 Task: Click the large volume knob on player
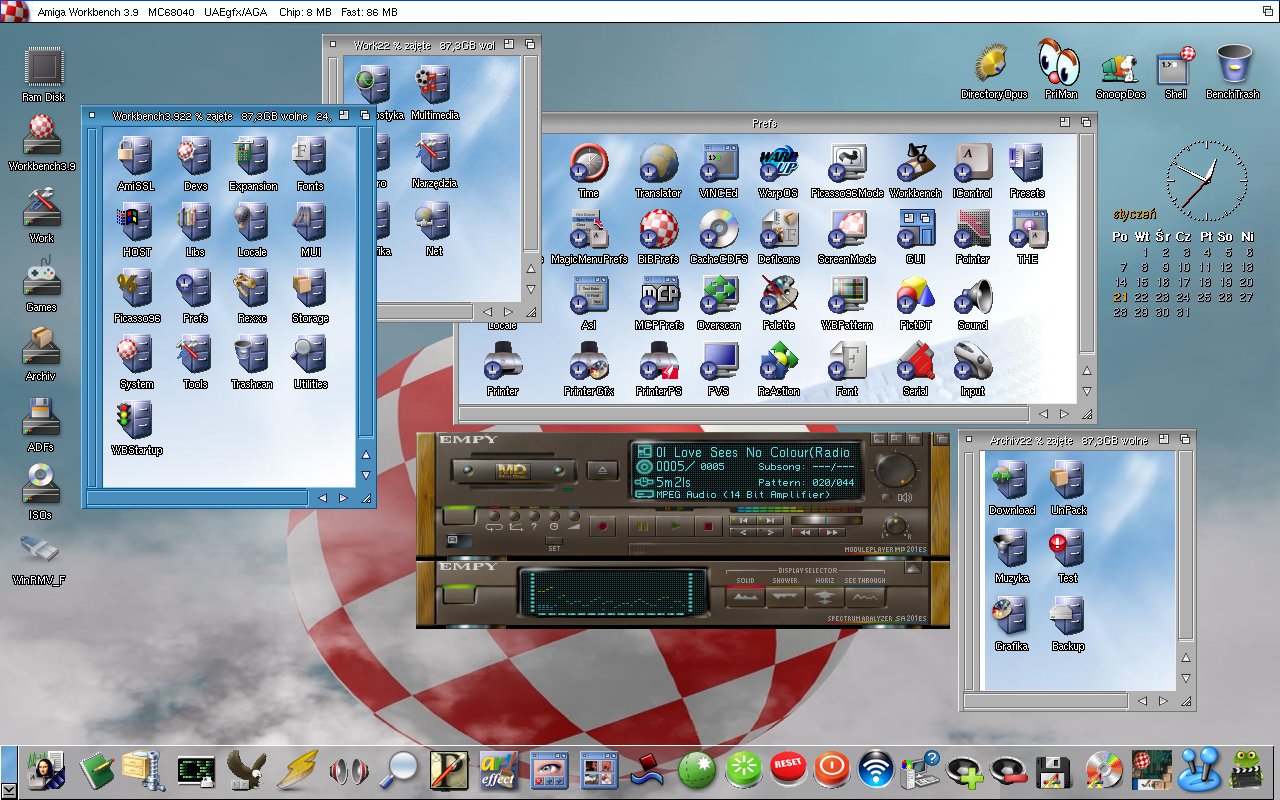(896, 470)
